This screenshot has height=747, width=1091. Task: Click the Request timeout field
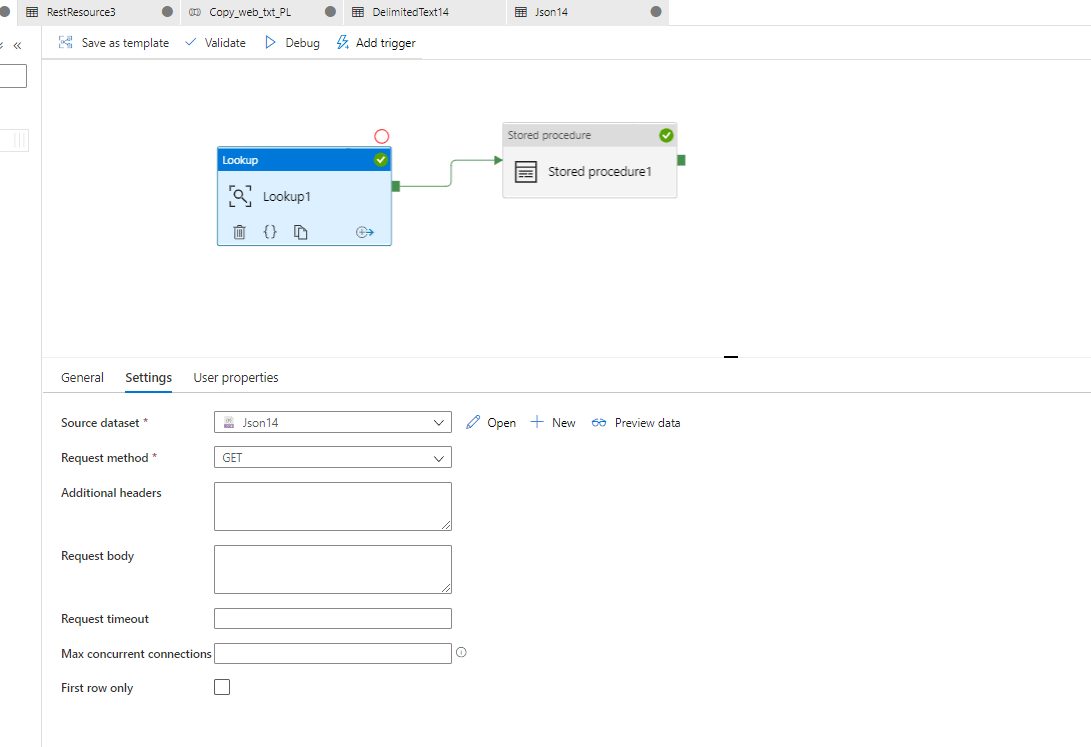[x=333, y=618]
